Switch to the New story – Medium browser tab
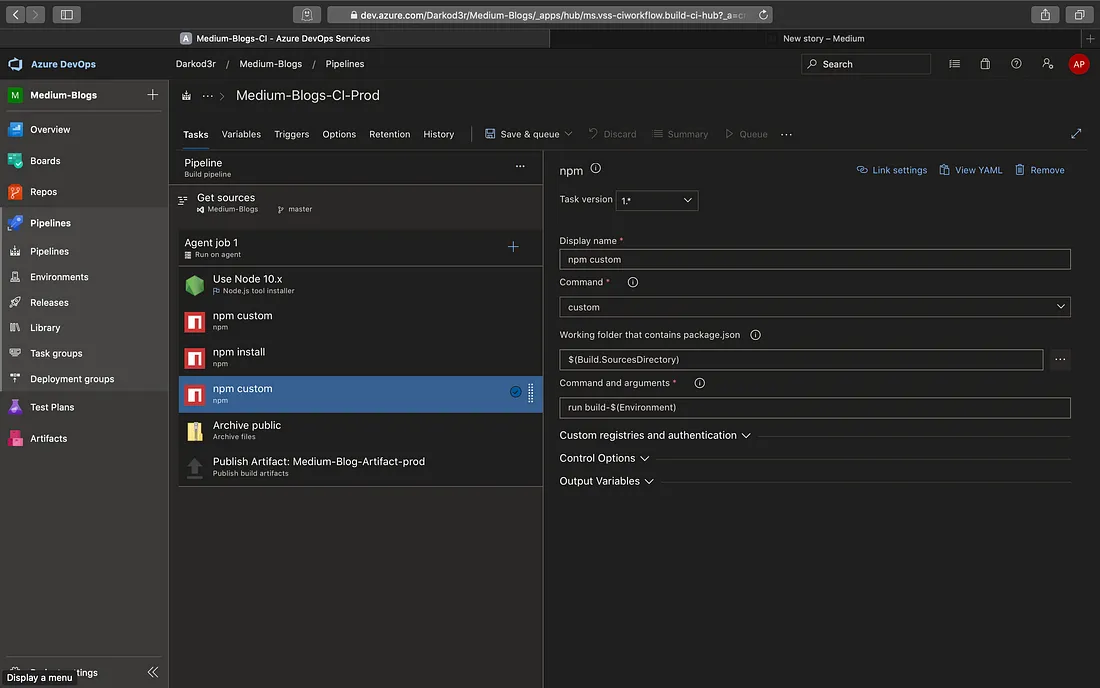1100x688 pixels. (824, 39)
